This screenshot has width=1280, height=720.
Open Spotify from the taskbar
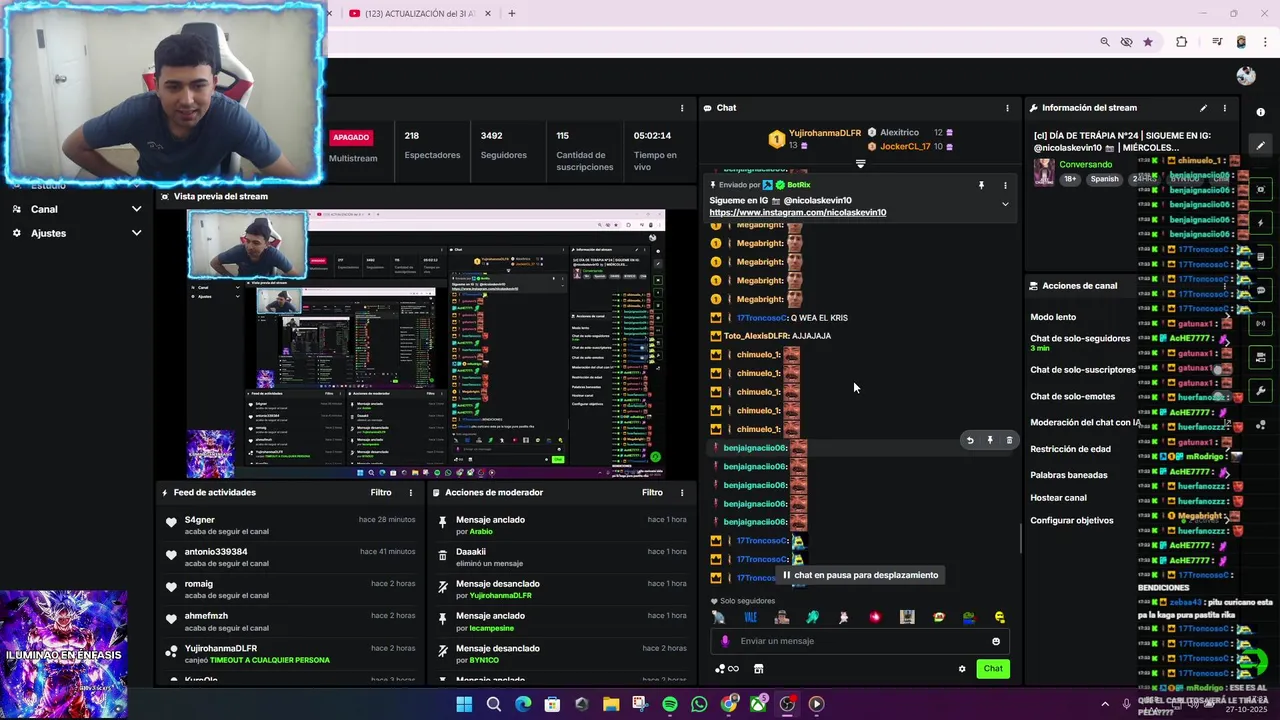(x=670, y=704)
